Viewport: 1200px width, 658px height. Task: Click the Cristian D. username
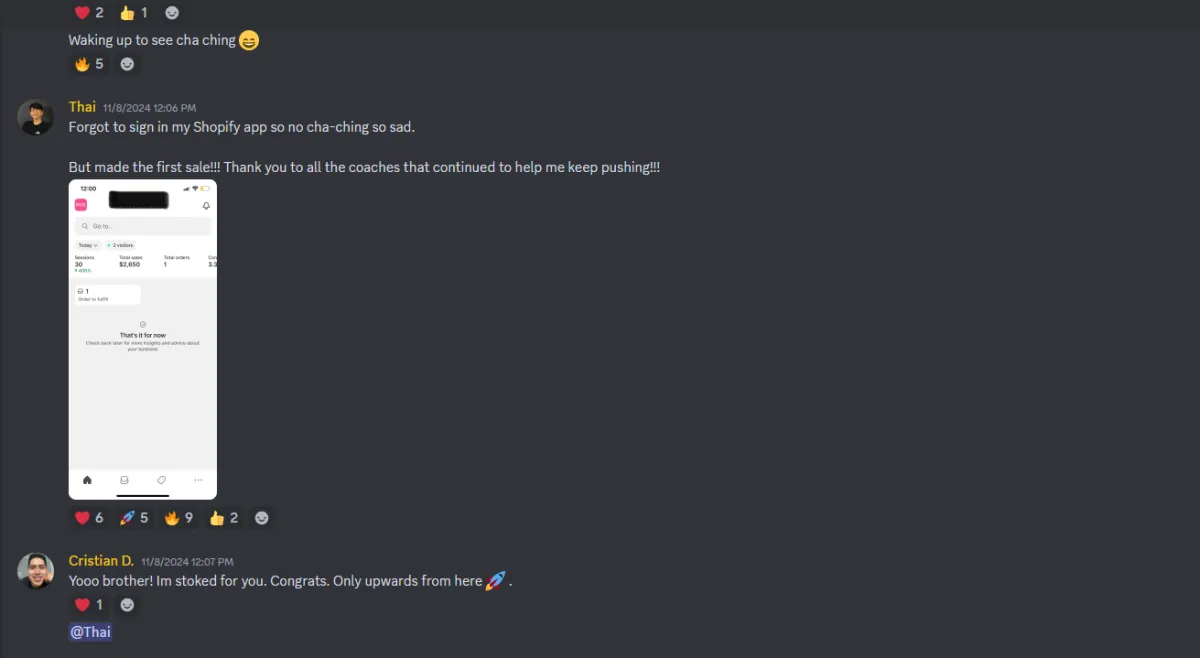click(101, 561)
